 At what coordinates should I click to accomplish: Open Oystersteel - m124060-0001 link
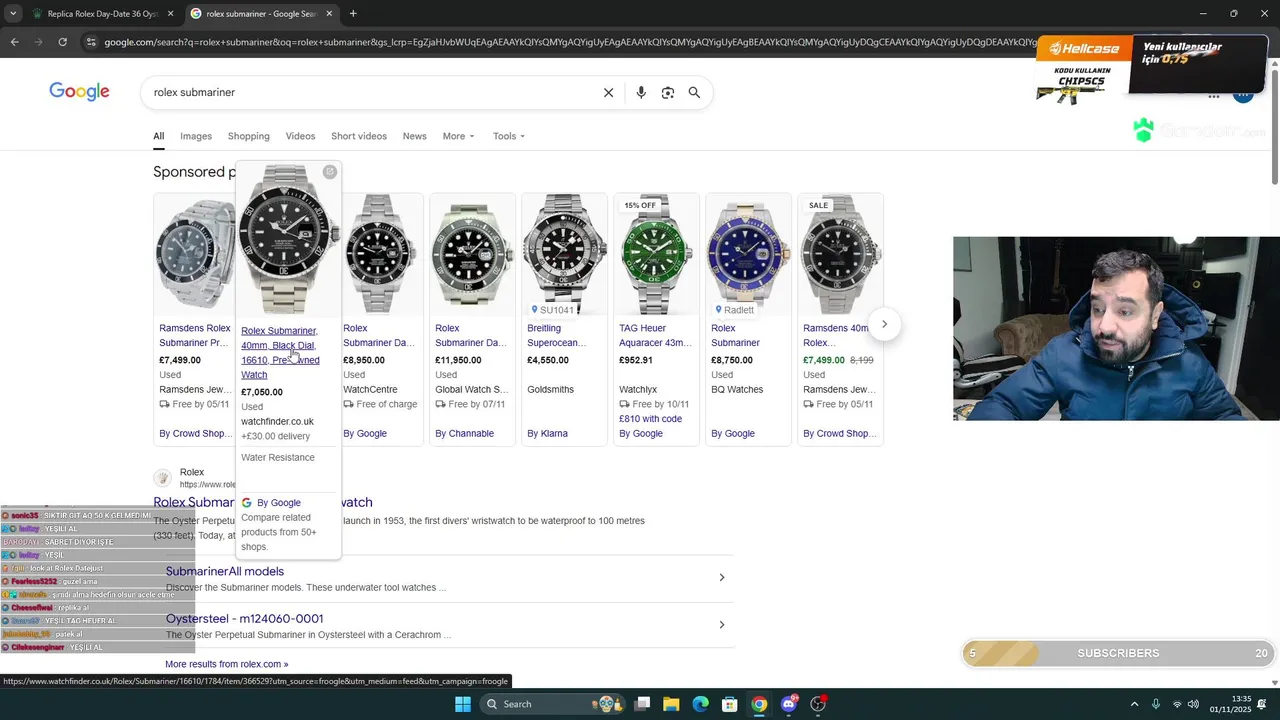(x=244, y=619)
